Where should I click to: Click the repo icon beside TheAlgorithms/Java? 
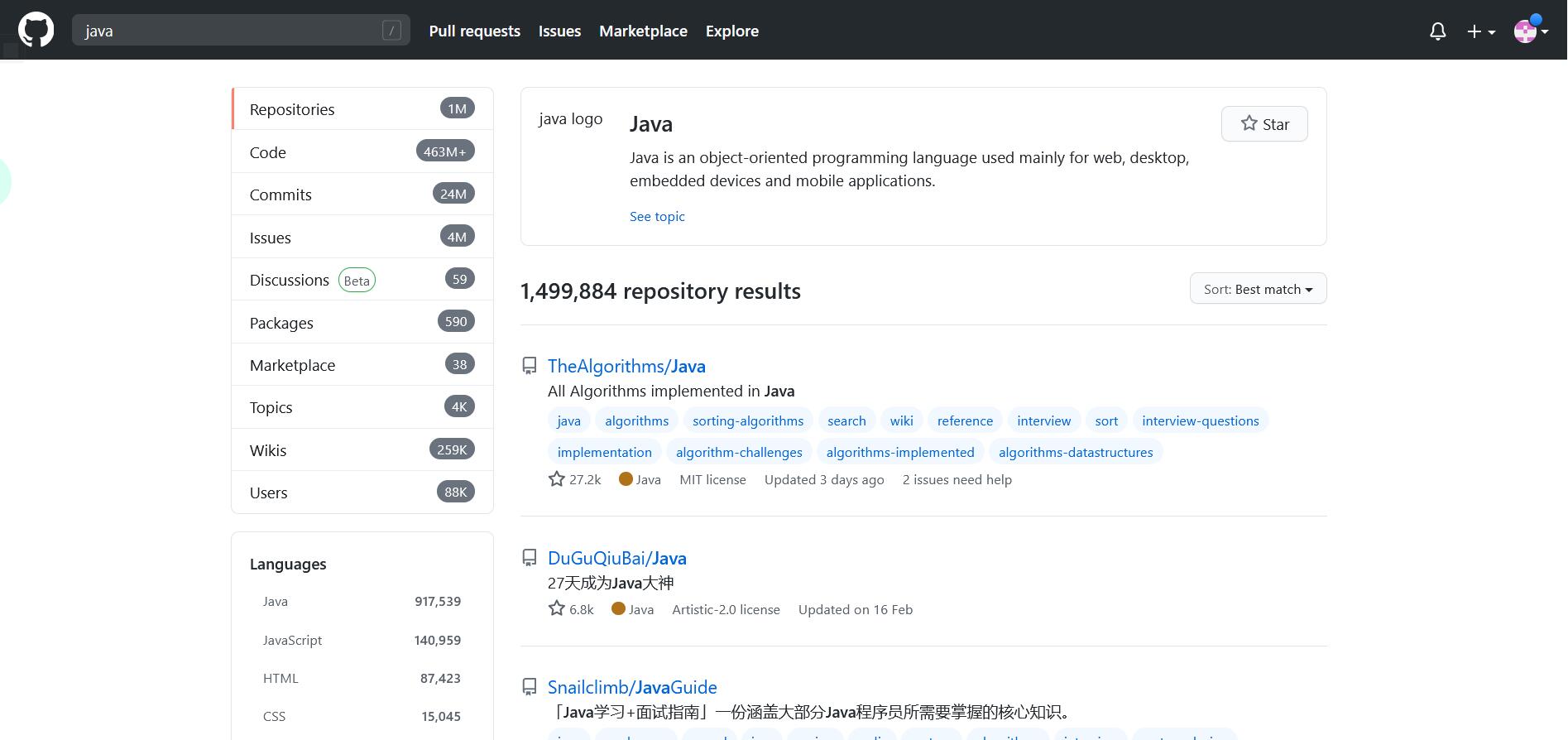point(530,366)
